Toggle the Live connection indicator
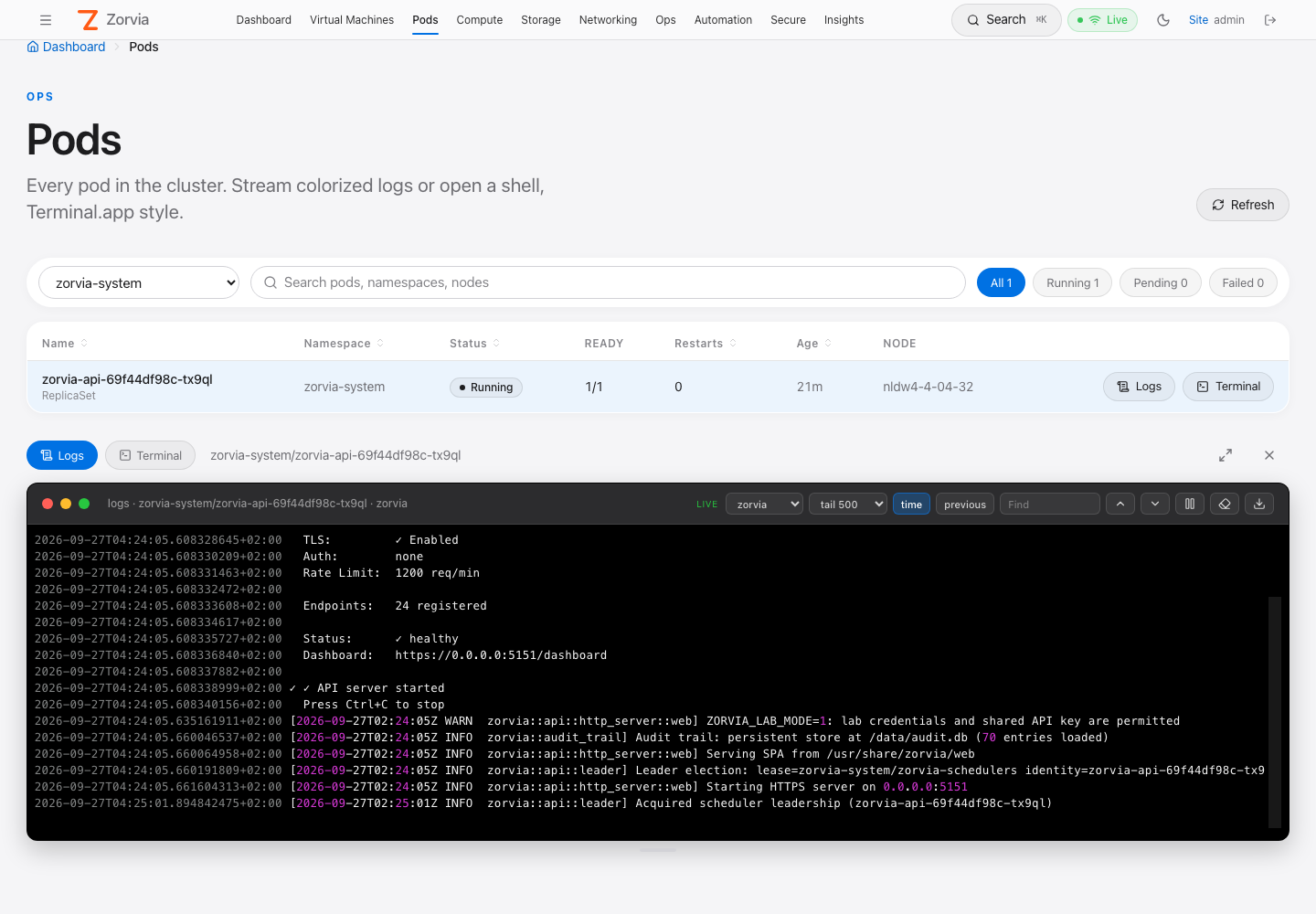Image resolution: width=1316 pixels, height=914 pixels. 1103,20
